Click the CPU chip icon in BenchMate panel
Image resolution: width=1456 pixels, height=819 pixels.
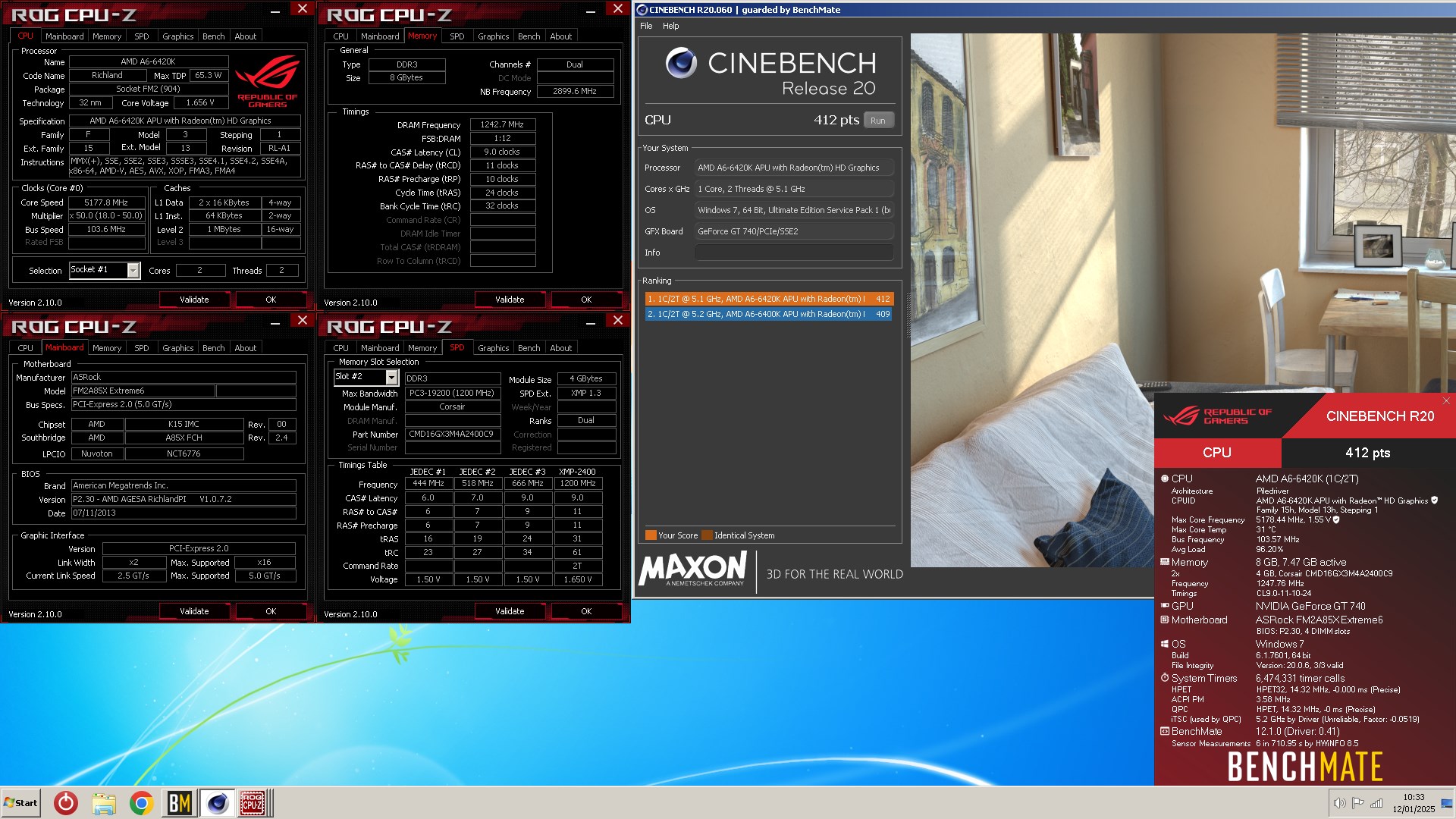point(1165,479)
